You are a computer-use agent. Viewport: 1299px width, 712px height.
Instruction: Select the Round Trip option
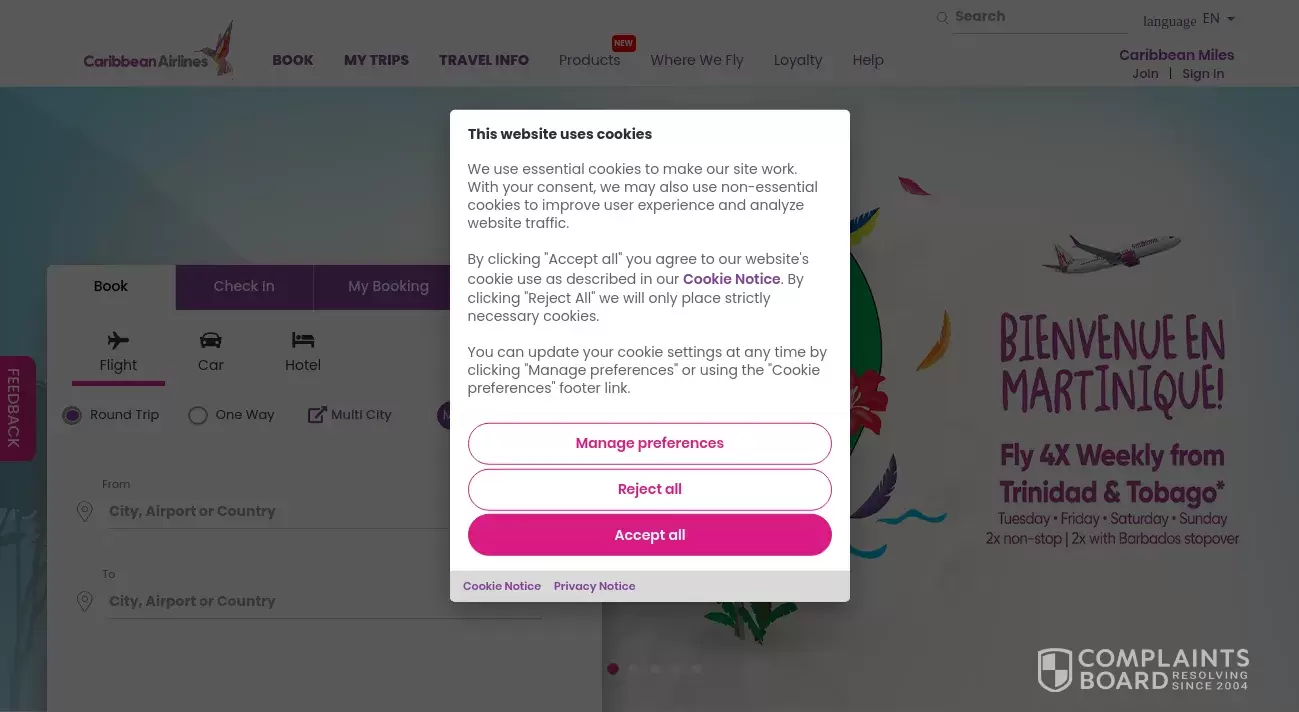coord(71,414)
